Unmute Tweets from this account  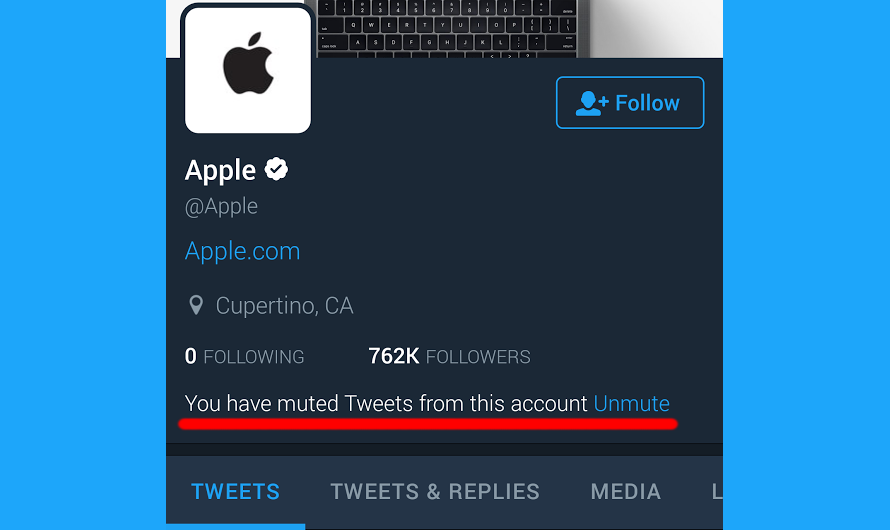(631, 403)
